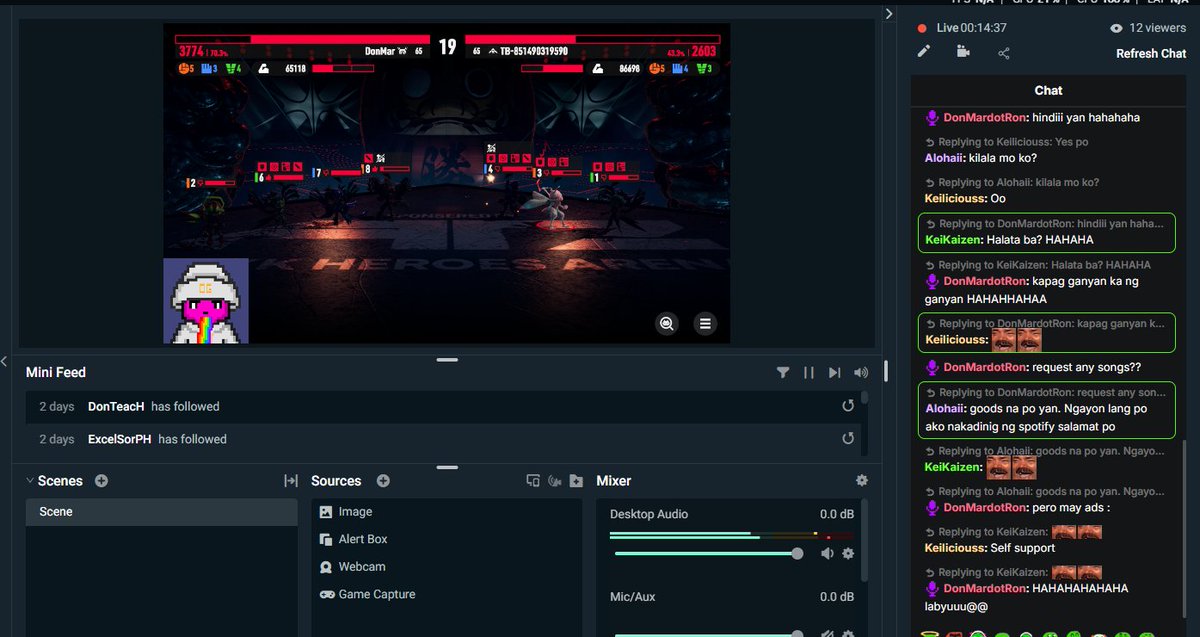Screen dimensions: 1200x637
Task: Click the pixel avatar webcam overlay in preview
Action: click(206, 301)
